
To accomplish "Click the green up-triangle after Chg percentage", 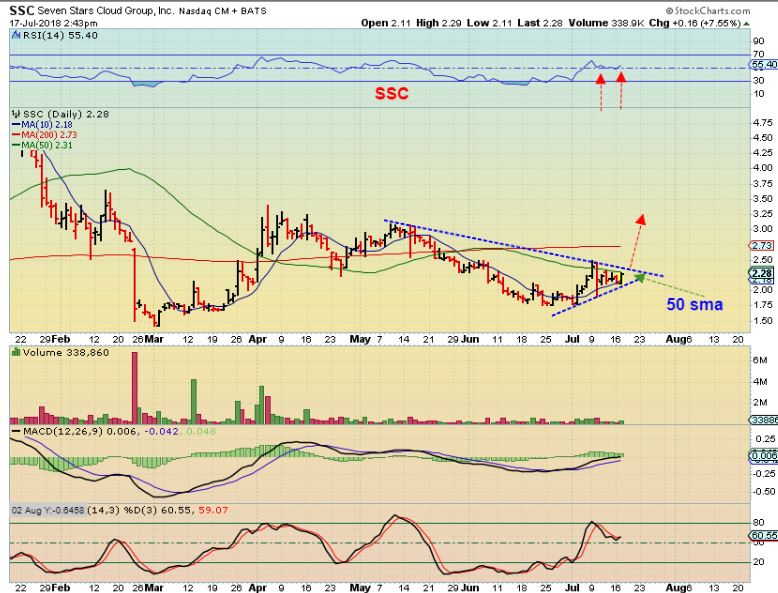I will (747, 23).
